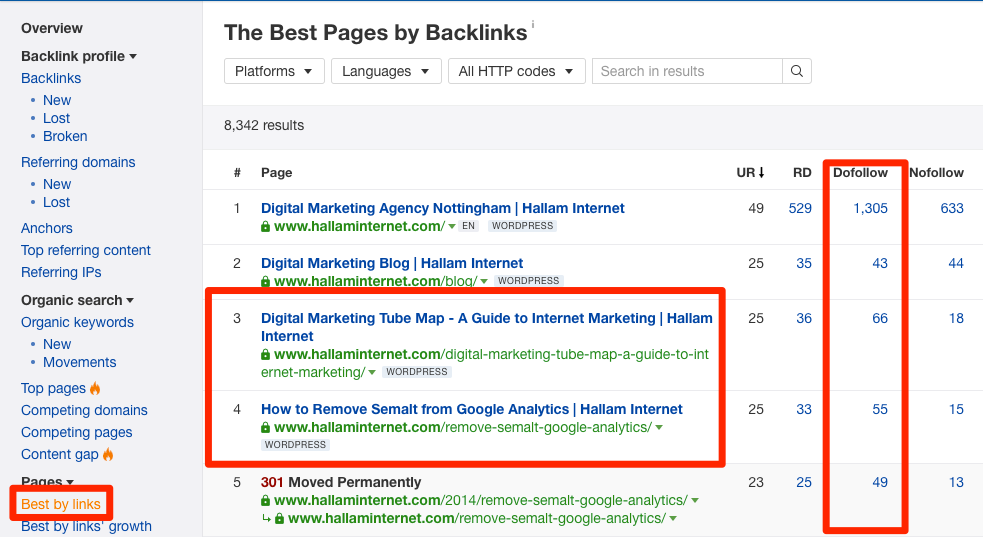Viewport: 983px width, 537px height.
Task: Open New under Organic keywords
Action: pos(57,344)
